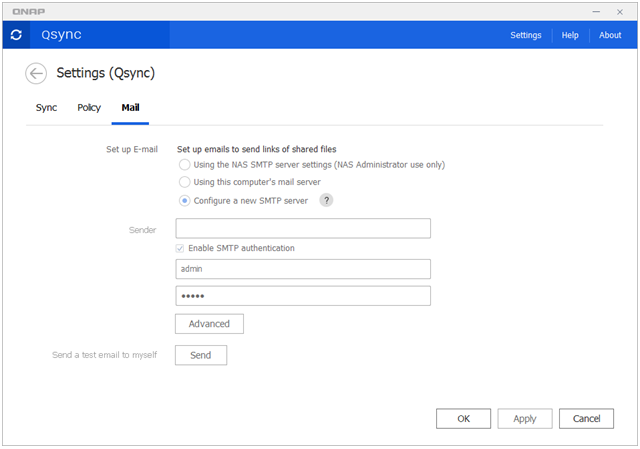Viewport: 640px width, 449px height.
Task: Select Using this computer's mail server
Action: 184,182
